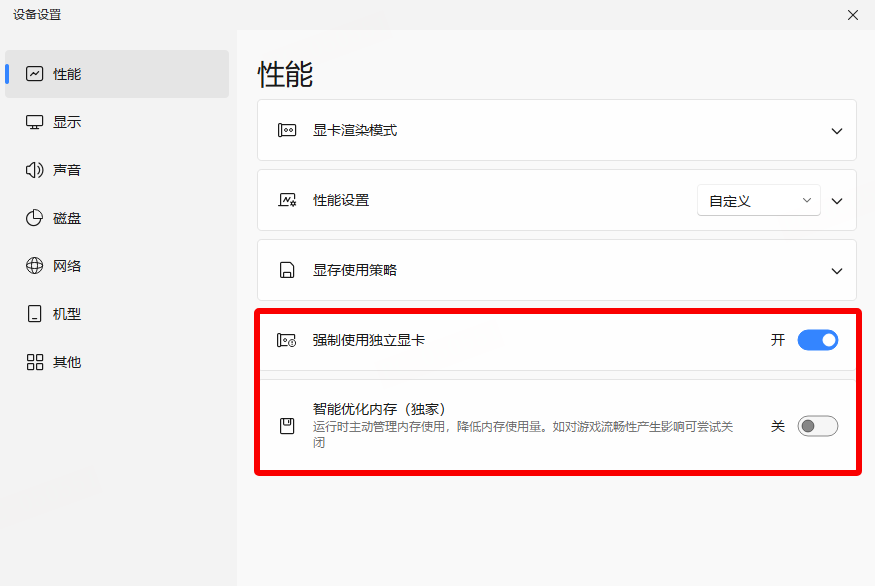Click the 性能设置 row icon

point(287,200)
